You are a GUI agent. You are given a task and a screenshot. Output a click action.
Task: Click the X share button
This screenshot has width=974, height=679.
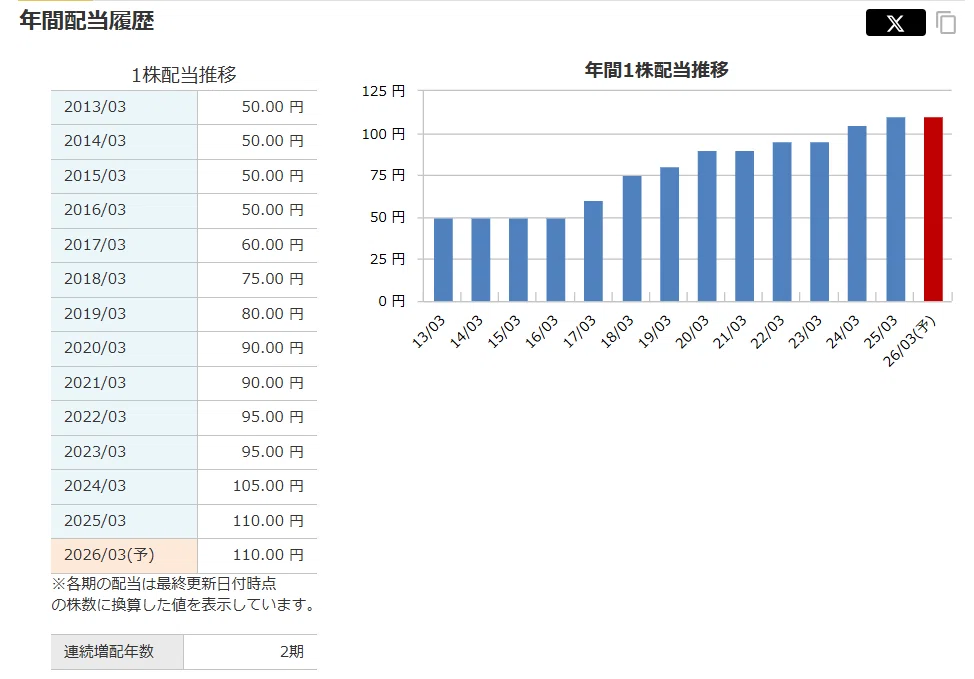895,23
